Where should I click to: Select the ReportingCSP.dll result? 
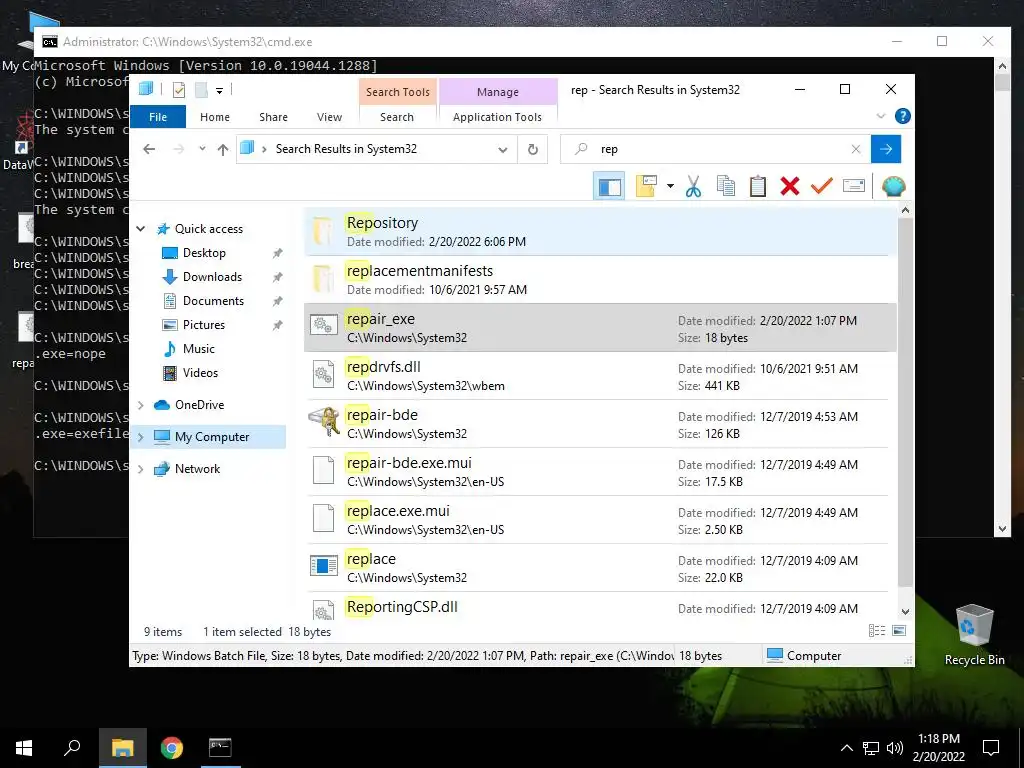pos(600,606)
